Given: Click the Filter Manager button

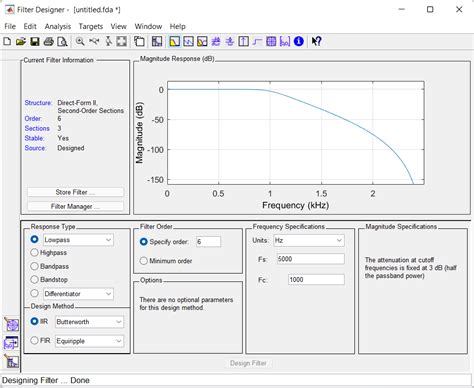Looking at the screenshot, I should (75, 206).
